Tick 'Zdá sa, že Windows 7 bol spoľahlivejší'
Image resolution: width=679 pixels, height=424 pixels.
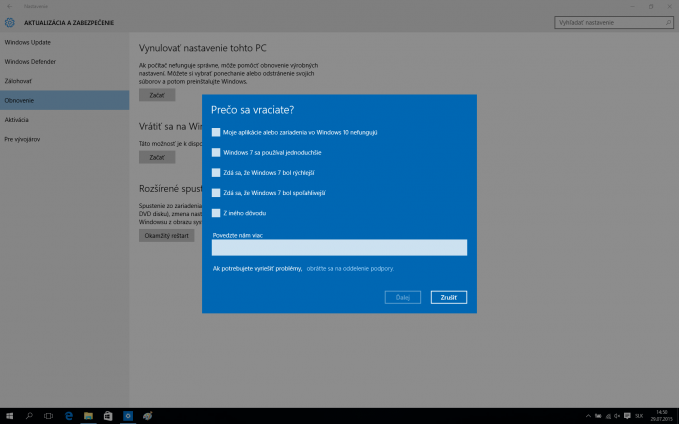coord(216,193)
